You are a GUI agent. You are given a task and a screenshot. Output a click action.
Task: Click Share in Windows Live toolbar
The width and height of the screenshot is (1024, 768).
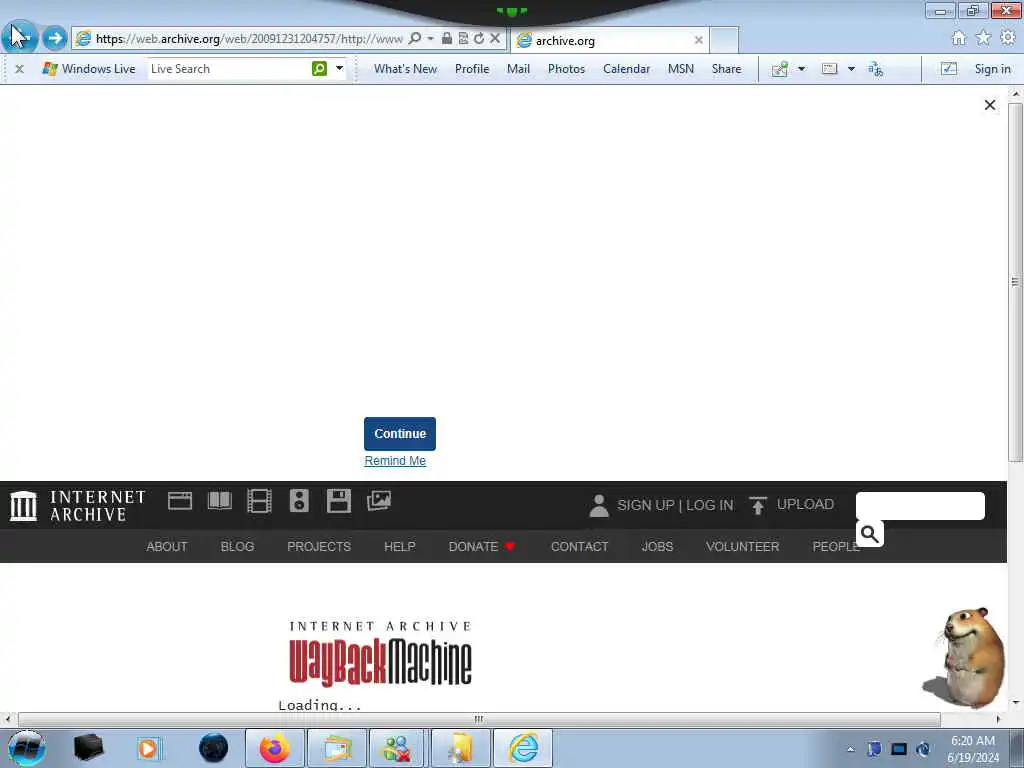[726, 69]
